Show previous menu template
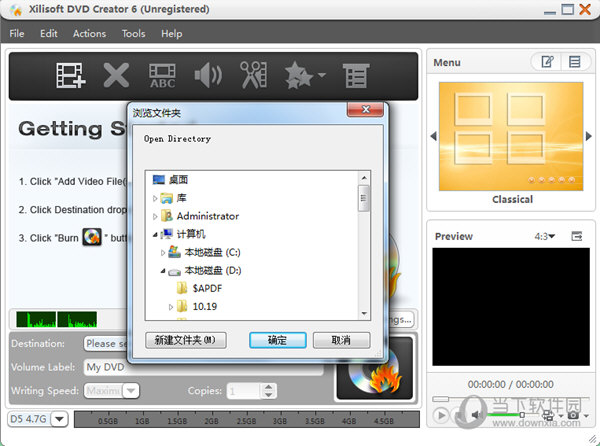Image resolution: width=600 pixels, height=446 pixels. [434, 136]
